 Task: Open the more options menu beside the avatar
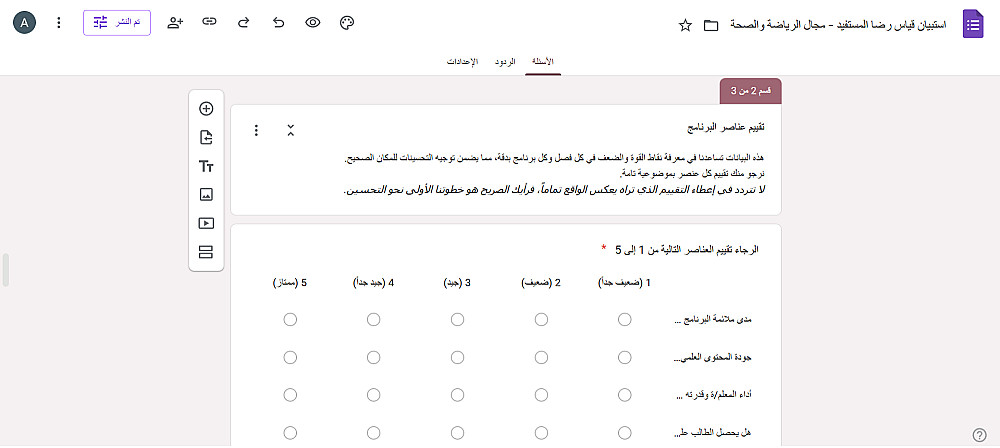click(x=58, y=22)
